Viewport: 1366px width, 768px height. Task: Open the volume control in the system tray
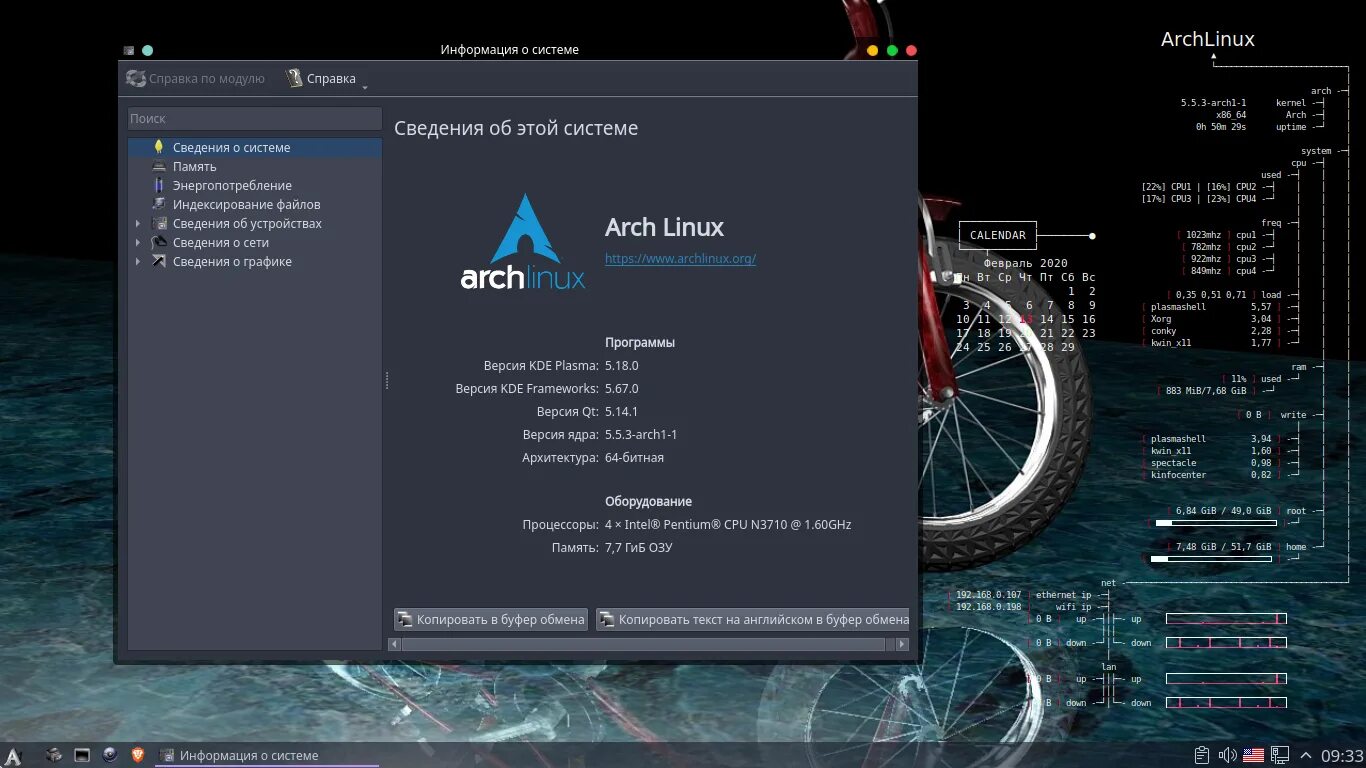[1229, 755]
